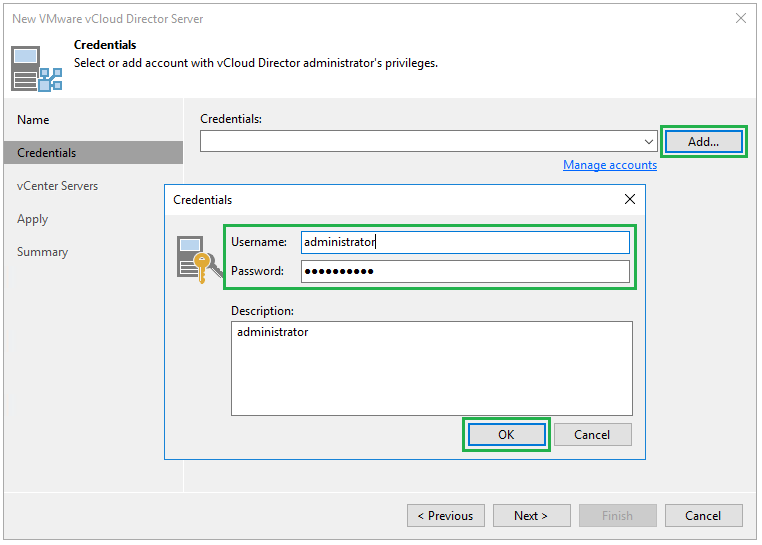Image resolution: width=762 pixels, height=545 pixels.
Task: Open the Manage accounts link
Action: click(x=609, y=165)
